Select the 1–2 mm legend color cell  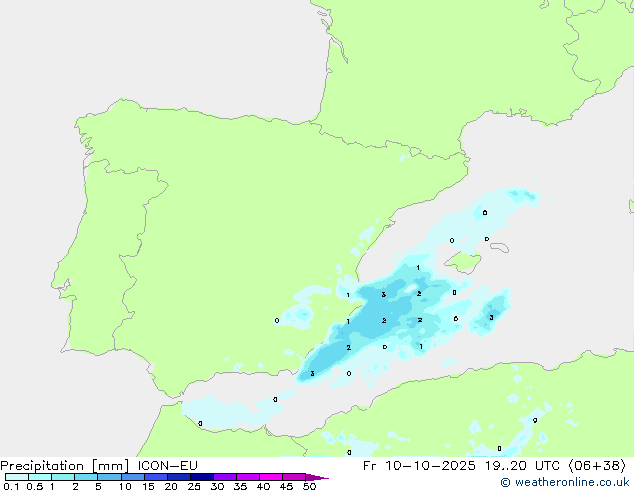pos(63,477)
